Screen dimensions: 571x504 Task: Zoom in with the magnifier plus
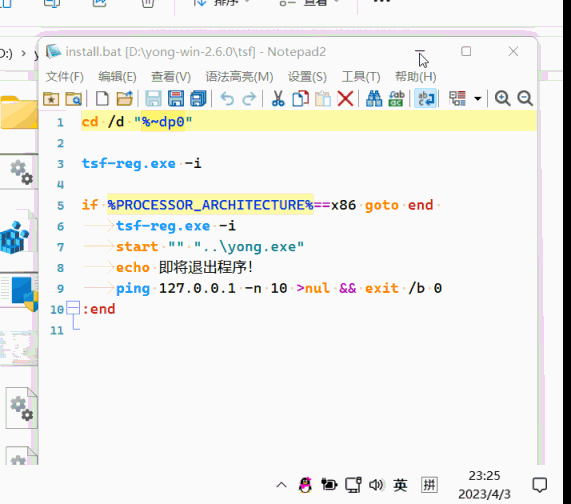tap(503, 99)
